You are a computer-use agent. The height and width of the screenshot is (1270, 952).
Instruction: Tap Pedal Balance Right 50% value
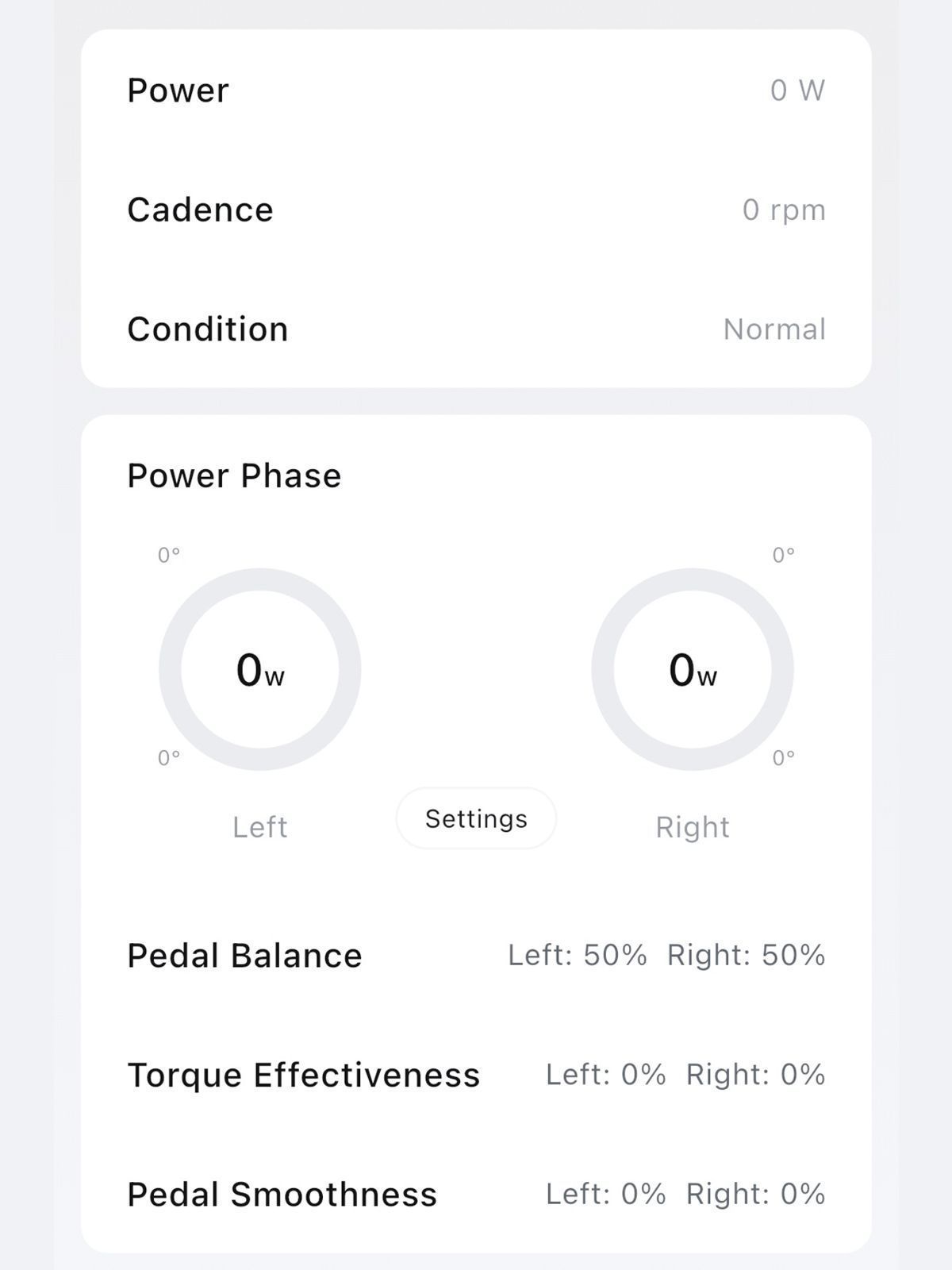(746, 955)
